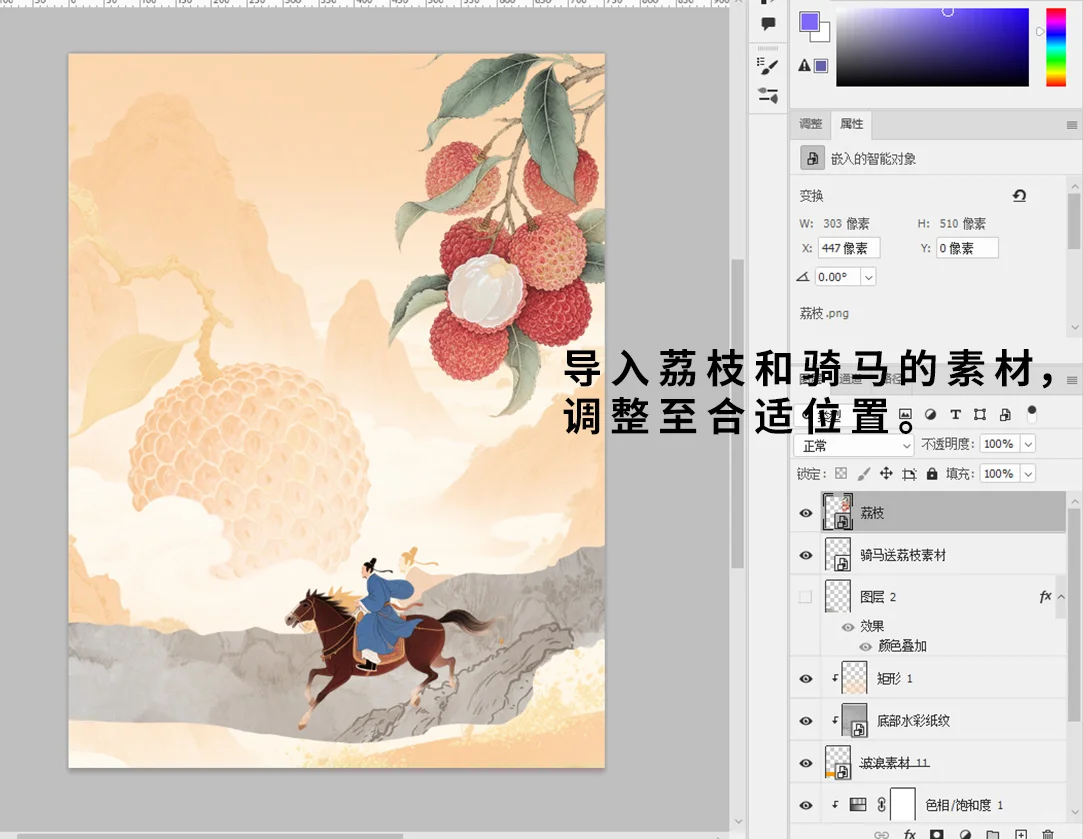The image size is (1083, 839).
Task: Toggle the 颜色叠加 effect visibility
Action: click(x=865, y=646)
